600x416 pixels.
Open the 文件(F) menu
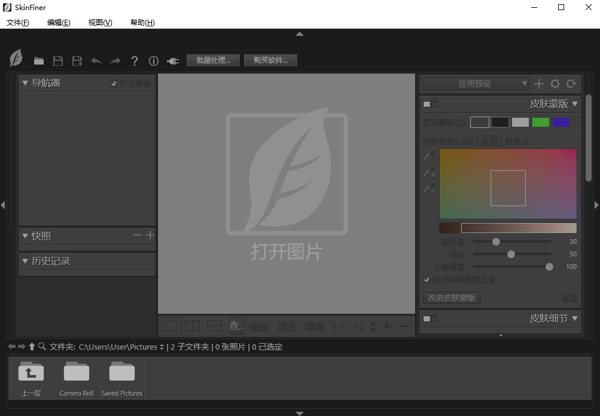click(18, 22)
